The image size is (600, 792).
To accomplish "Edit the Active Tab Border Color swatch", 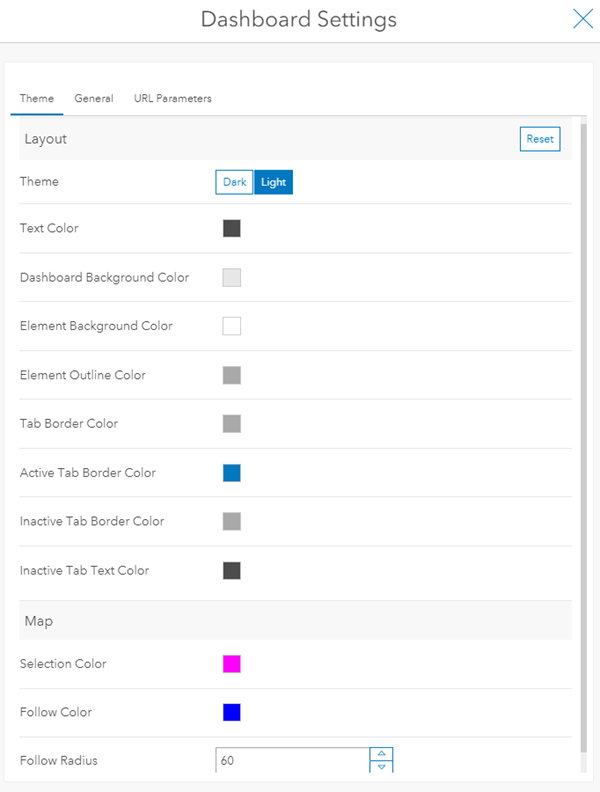I will pyautogui.click(x=232, y=473).
